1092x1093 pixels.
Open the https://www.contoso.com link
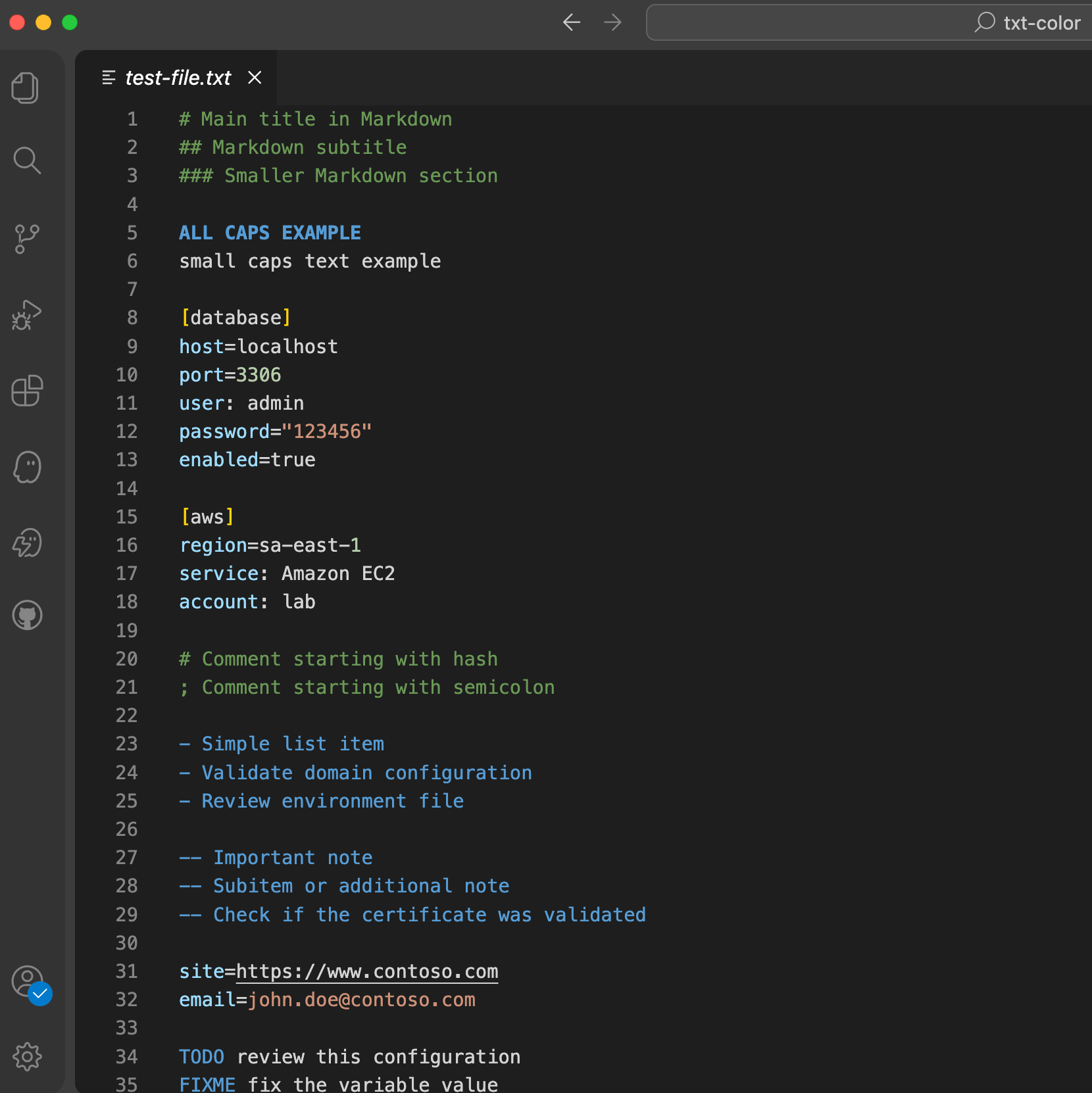pos(366,971)
